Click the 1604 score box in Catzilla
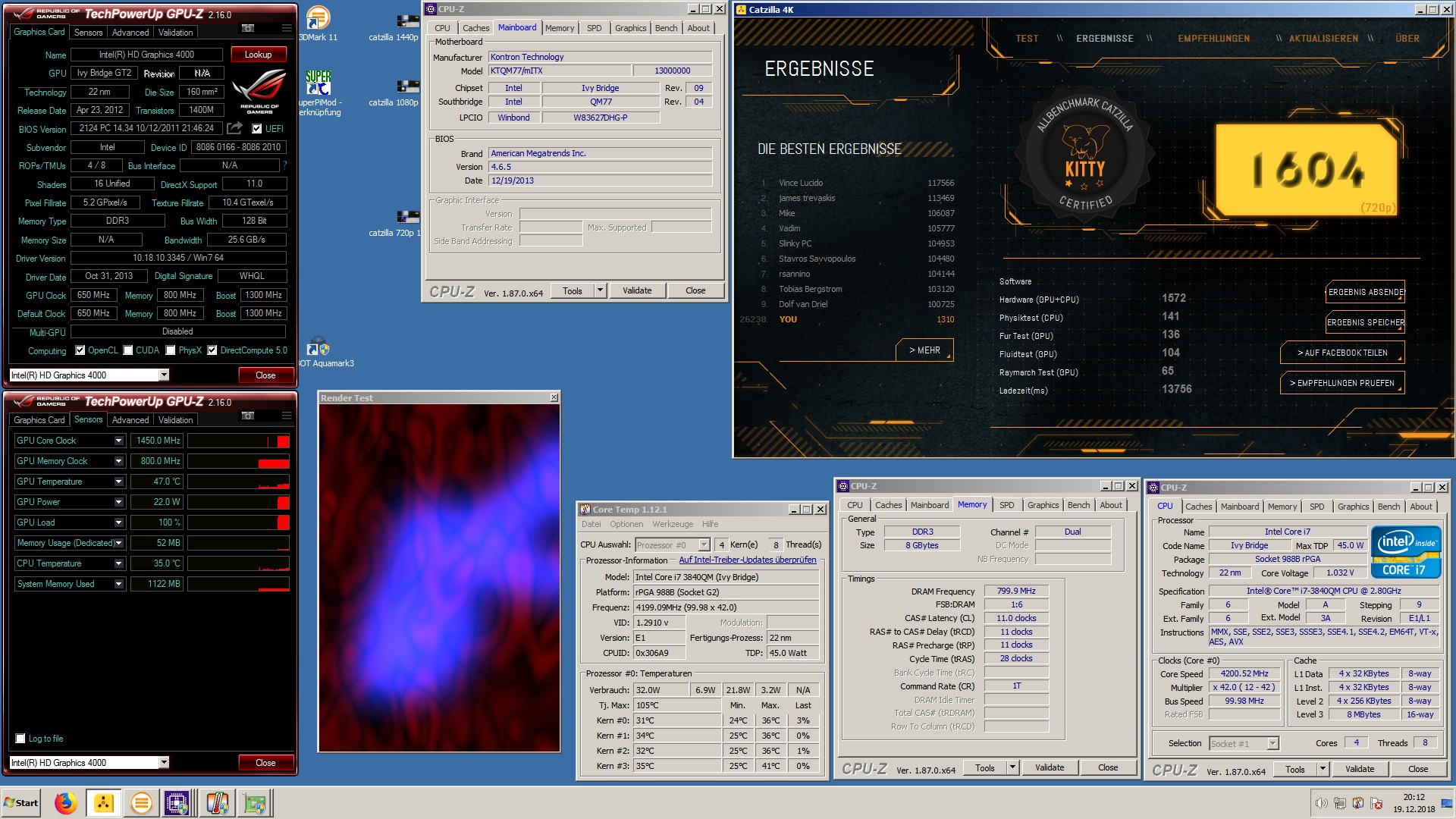Screen dimensions: 1456x819 tap(1306, 170)
